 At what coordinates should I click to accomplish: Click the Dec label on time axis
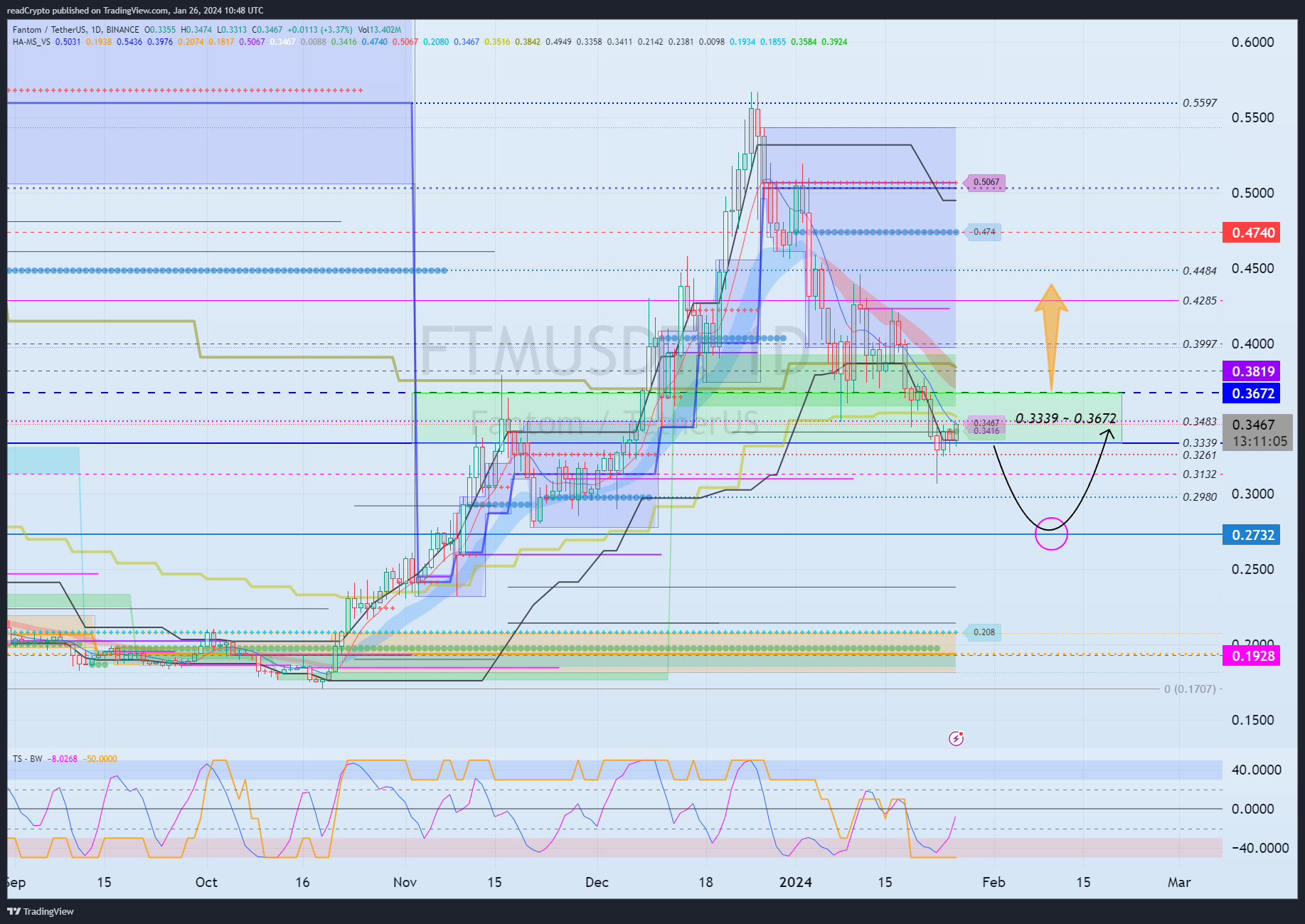(x=597, y=882)
